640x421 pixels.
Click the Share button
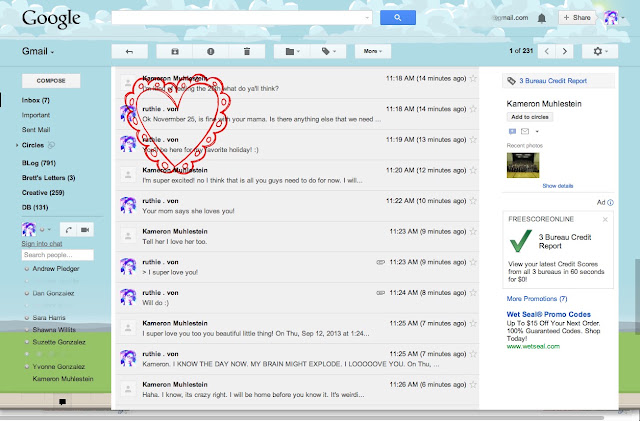(577, 18)
